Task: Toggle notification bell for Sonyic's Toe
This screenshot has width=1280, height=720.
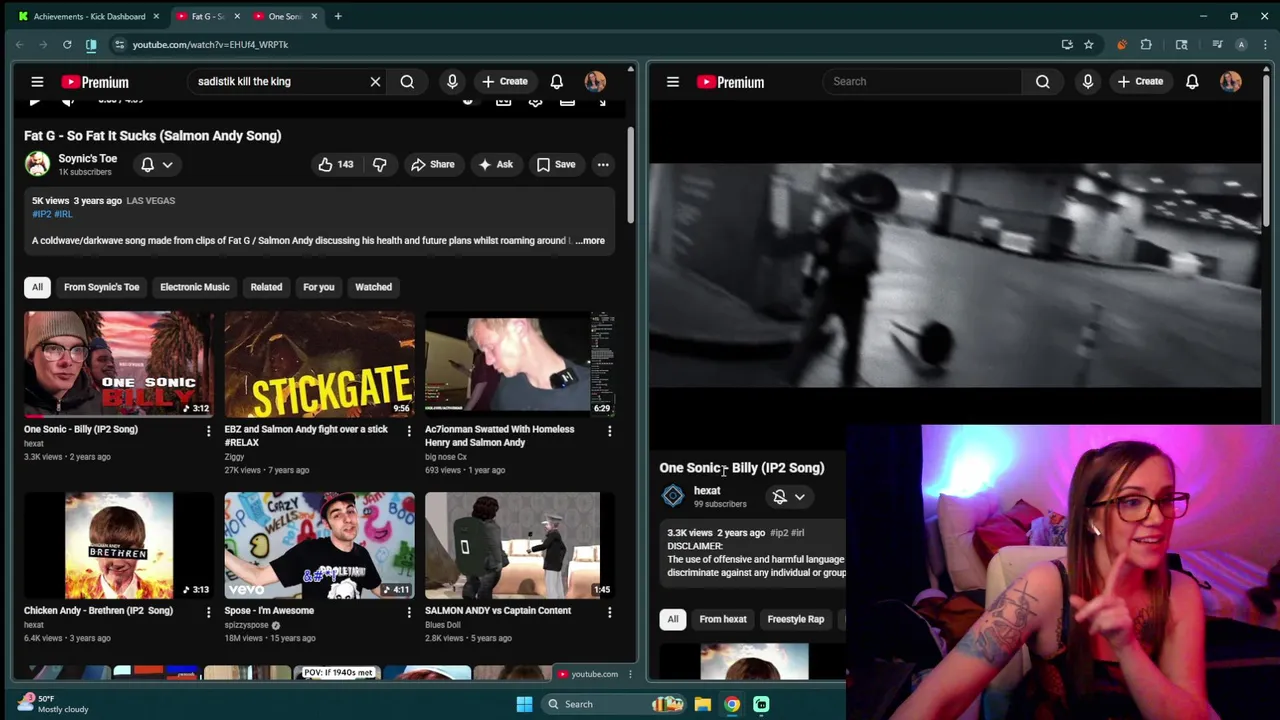Action: click(147, 164)
